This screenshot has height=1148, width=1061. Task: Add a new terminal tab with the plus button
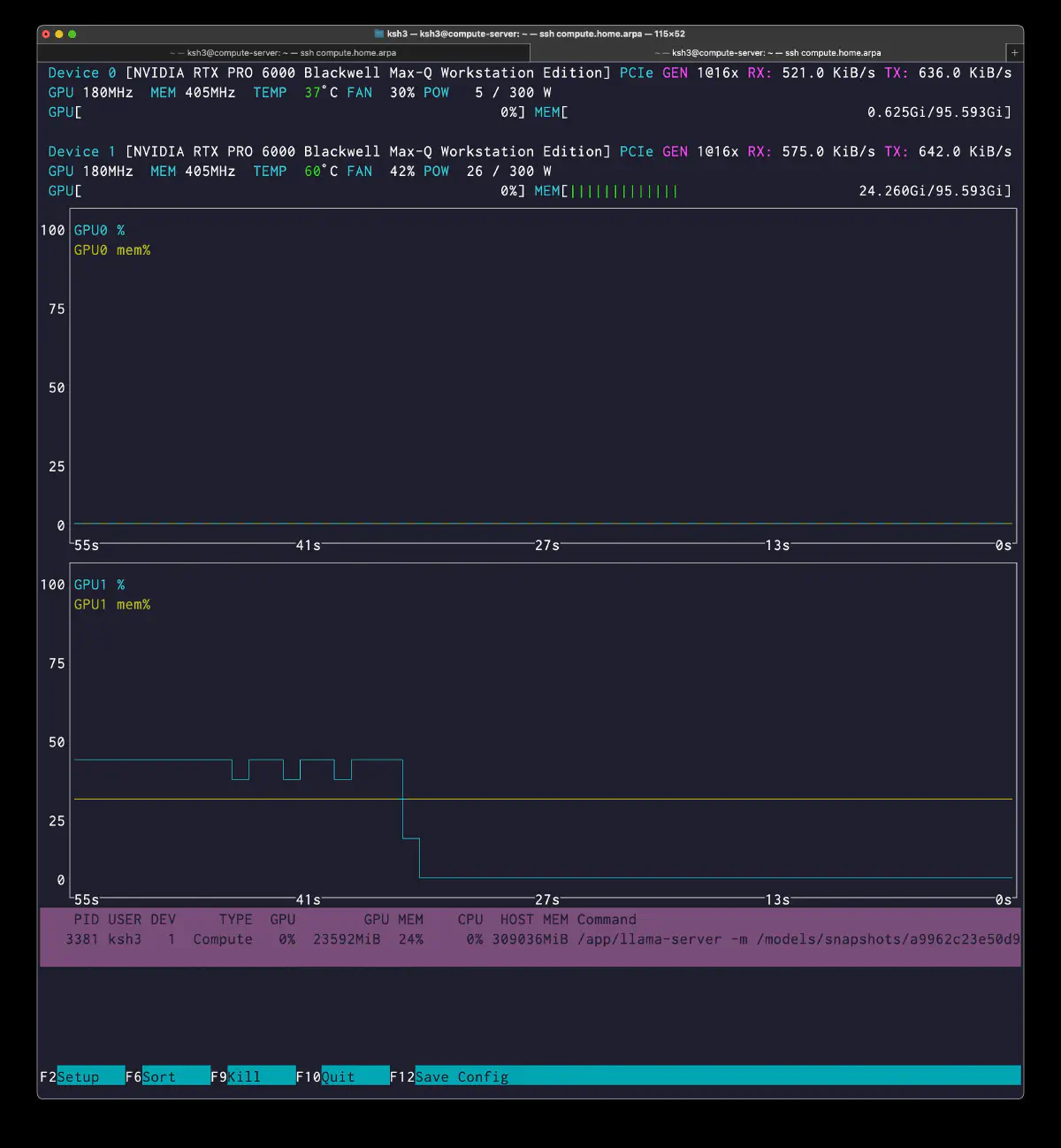click(1014, 53)
